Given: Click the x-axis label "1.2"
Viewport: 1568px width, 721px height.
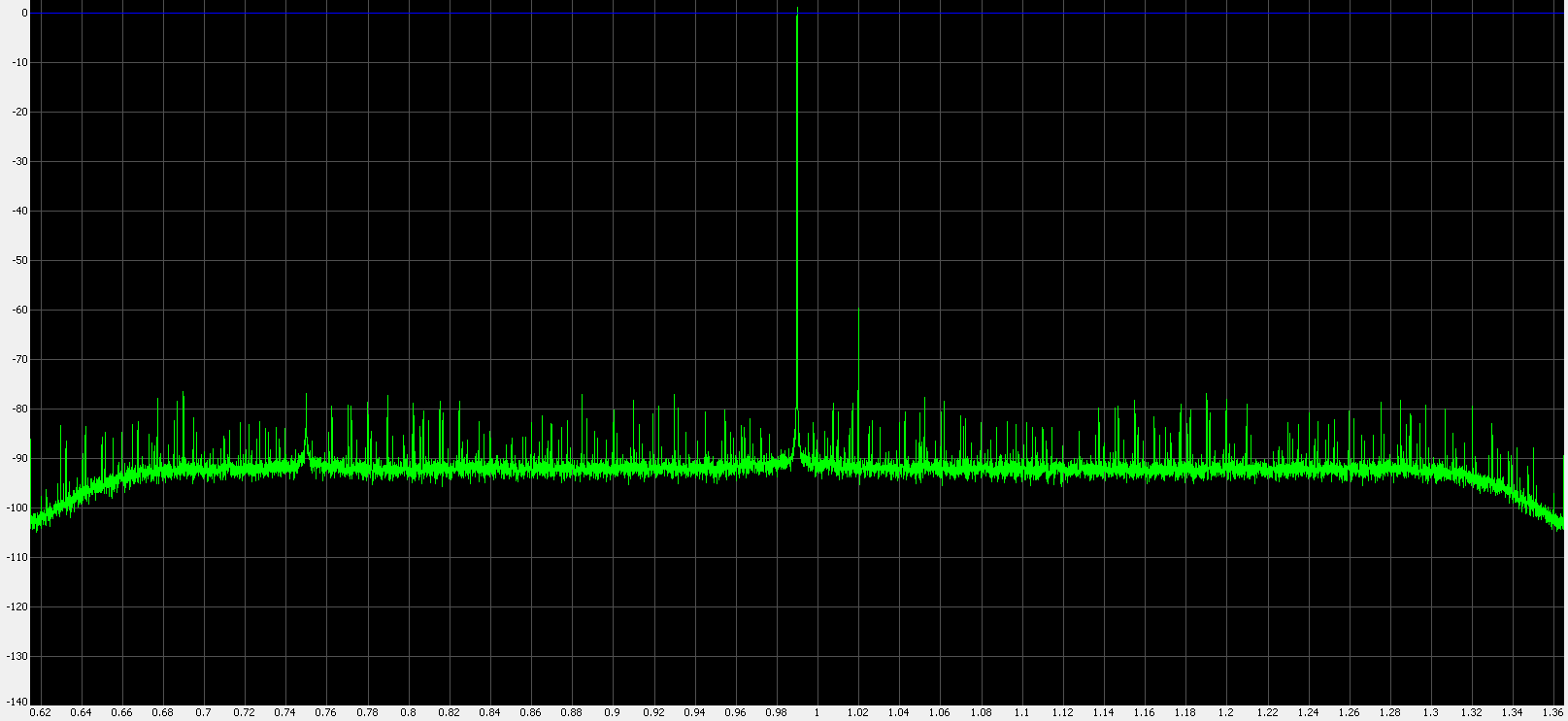Looking at the screenshot, I should click(1225, 713).
